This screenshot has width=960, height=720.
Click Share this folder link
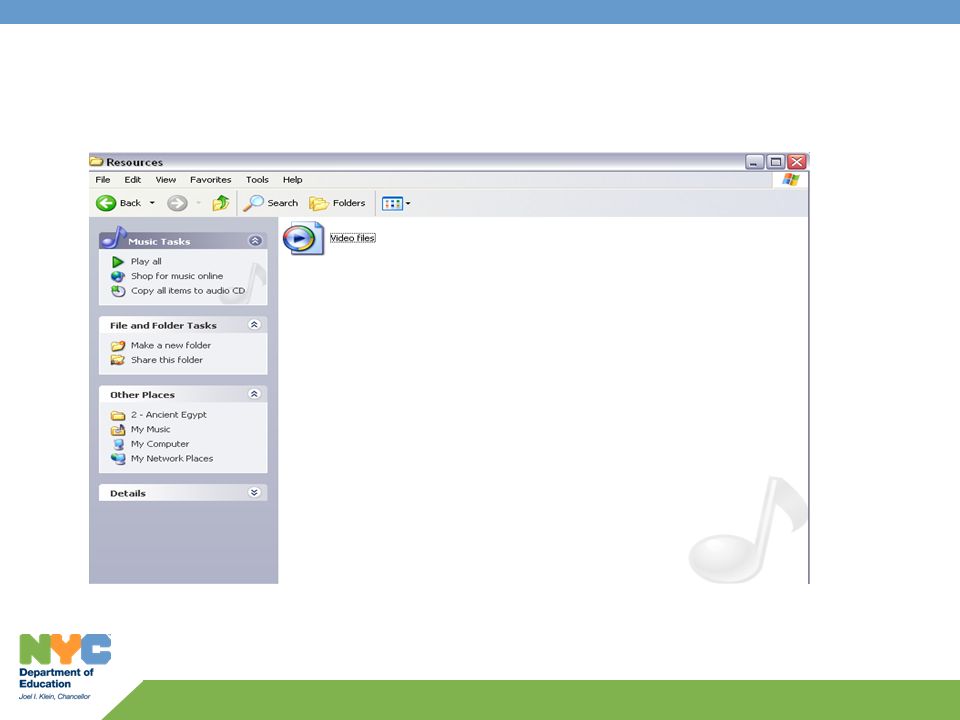[x=167, y=360]
